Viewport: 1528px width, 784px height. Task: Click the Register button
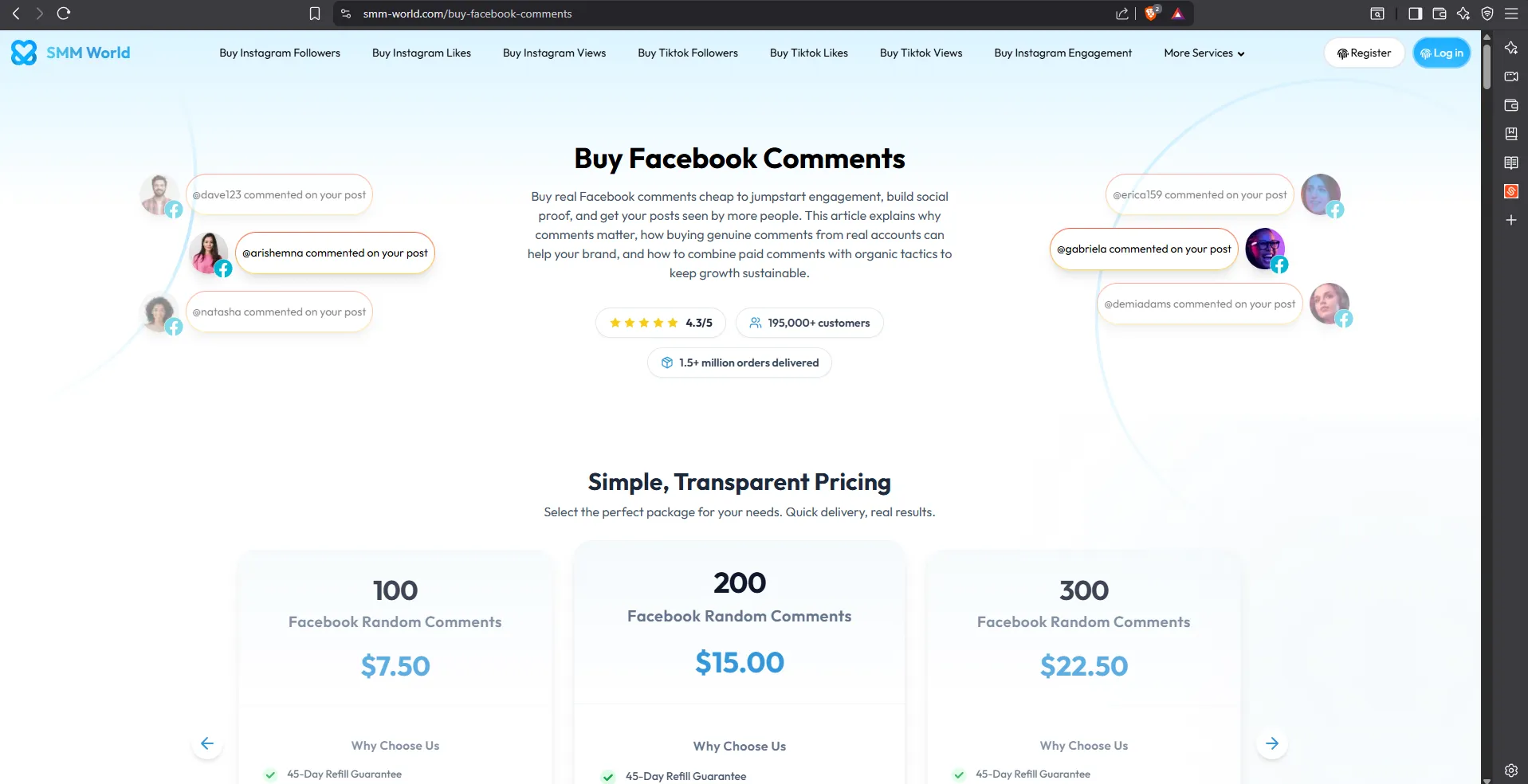[x=1364, y=53]
